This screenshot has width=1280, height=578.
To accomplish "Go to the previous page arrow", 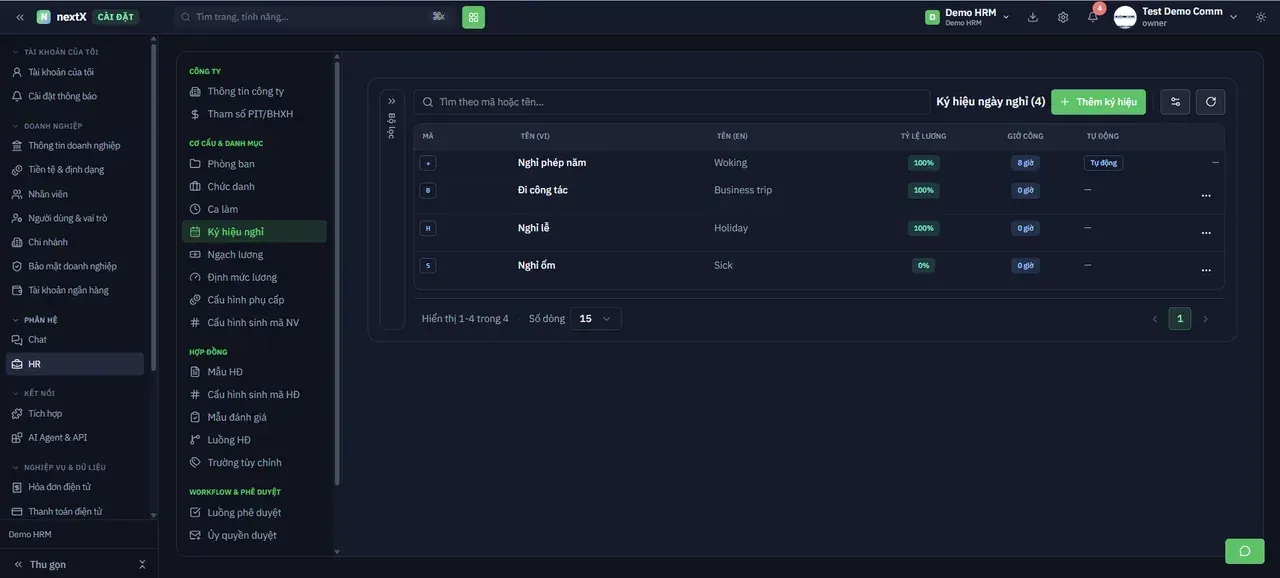I will [1155, 319].
